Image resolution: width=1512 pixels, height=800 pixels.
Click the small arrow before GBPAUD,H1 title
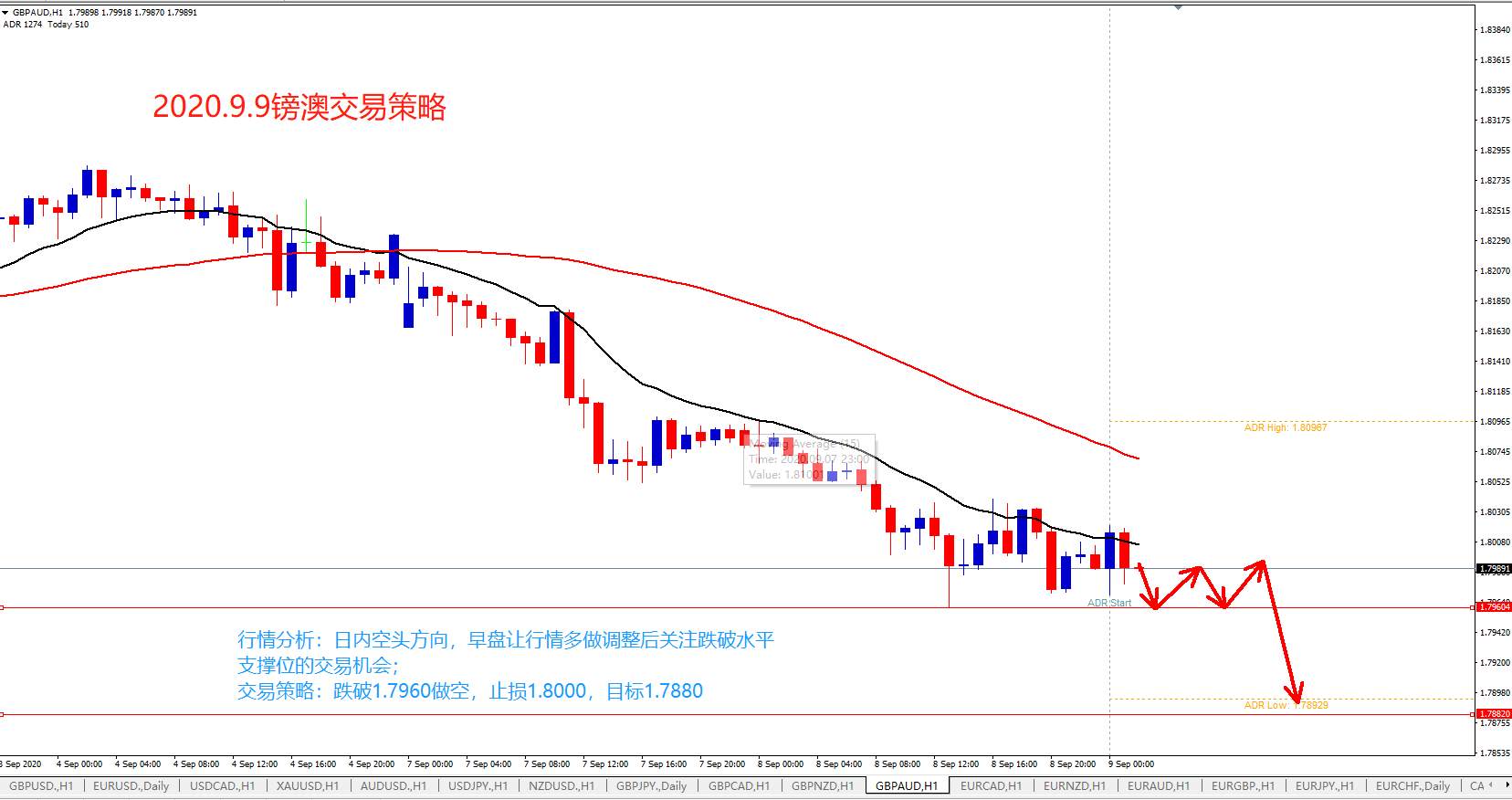click(6, 13)
